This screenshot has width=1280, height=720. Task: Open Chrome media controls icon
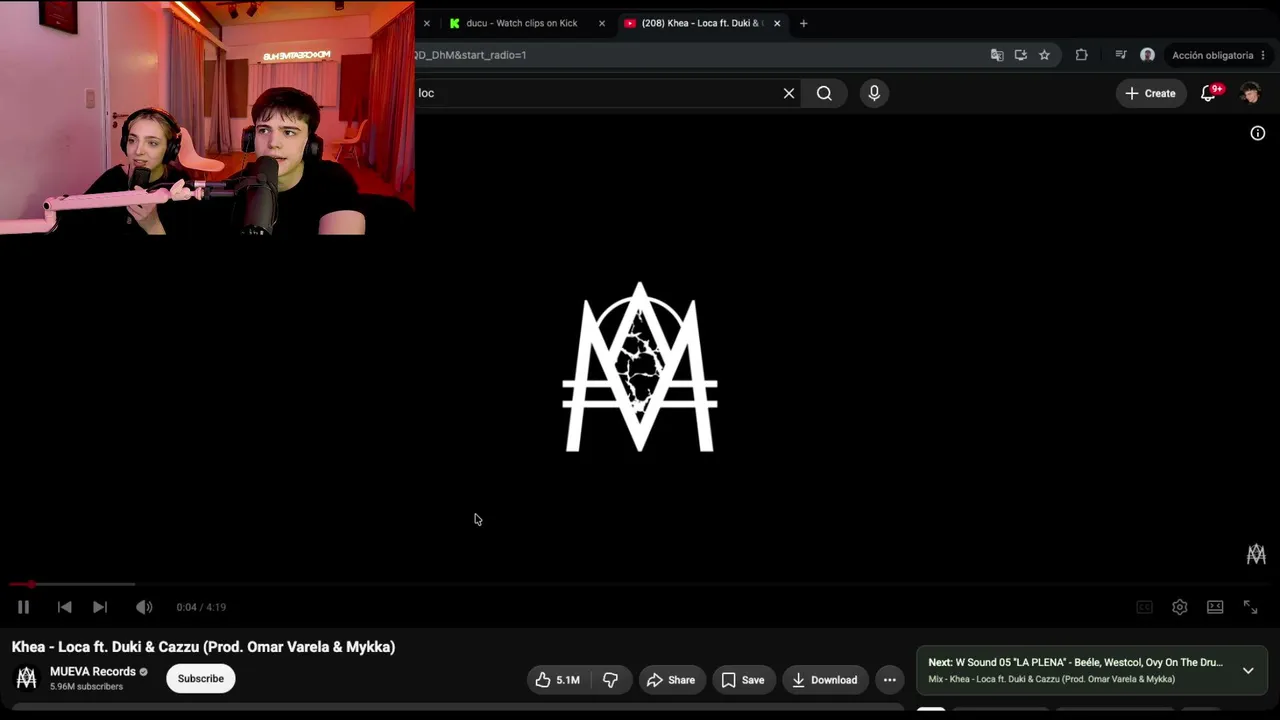click(x=1121, y=55)
